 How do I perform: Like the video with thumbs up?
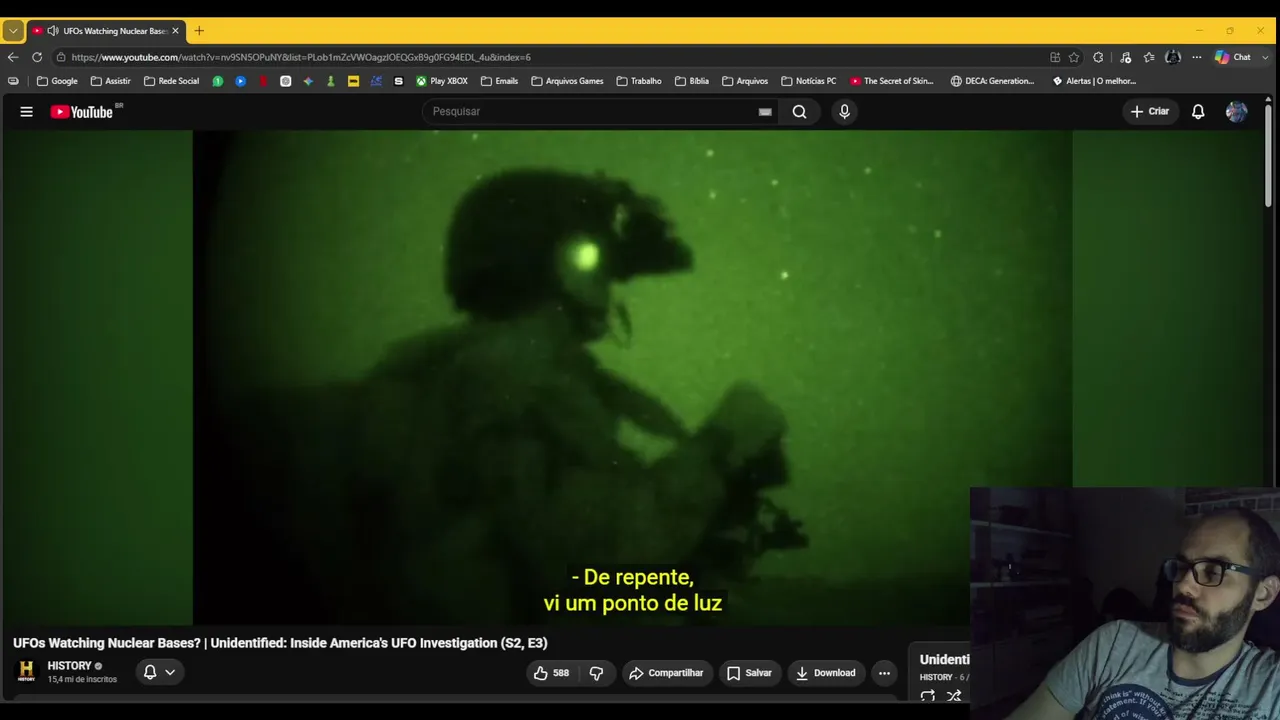pos(551,673)
